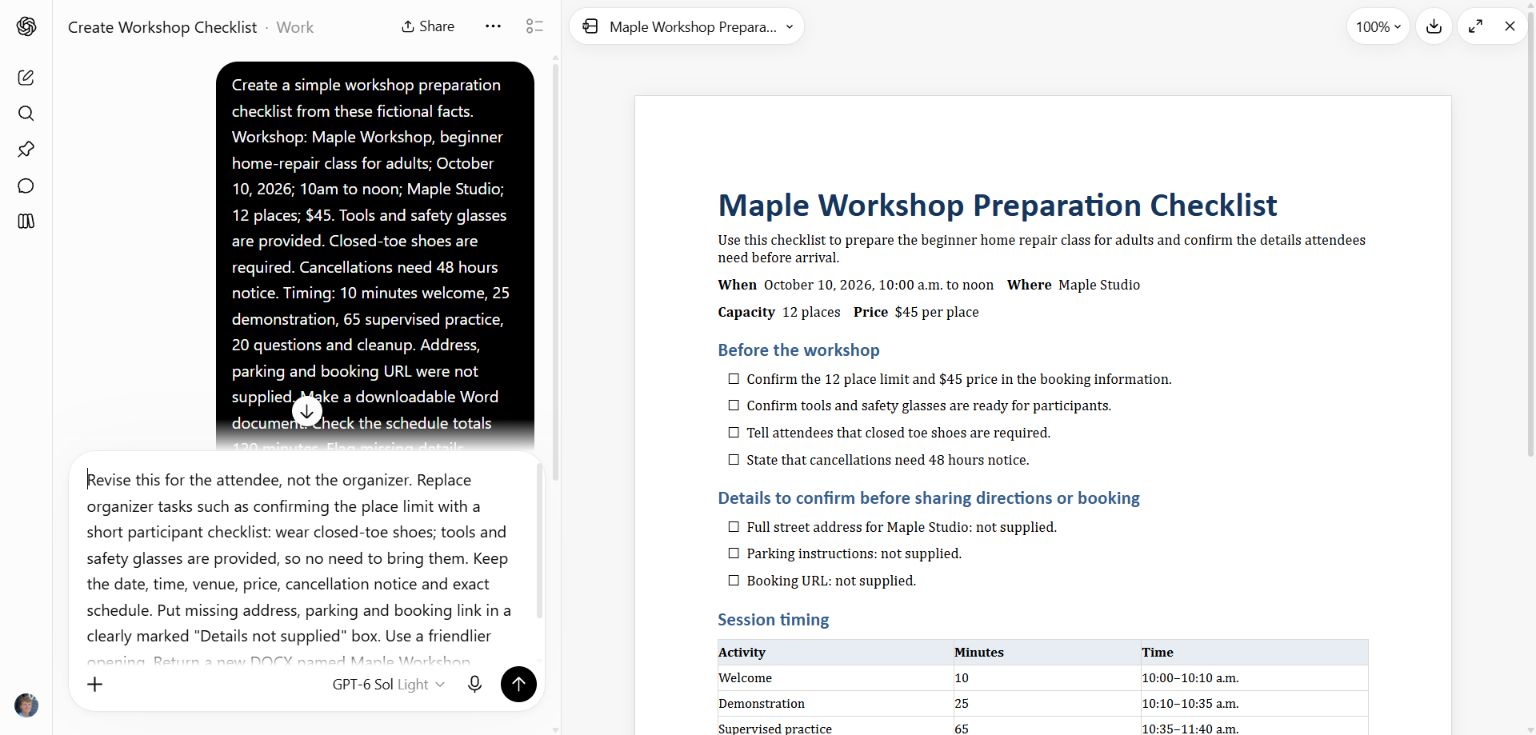Click the Work project label
1536x735 pixels.
click(x=295, y=28)
